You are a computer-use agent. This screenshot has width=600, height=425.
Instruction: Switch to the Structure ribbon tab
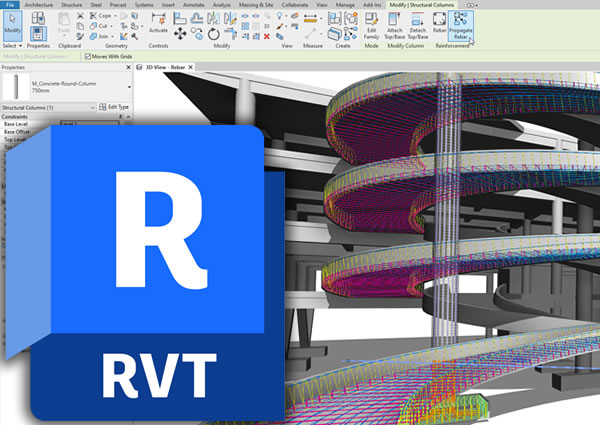click(x=72, y=5)
